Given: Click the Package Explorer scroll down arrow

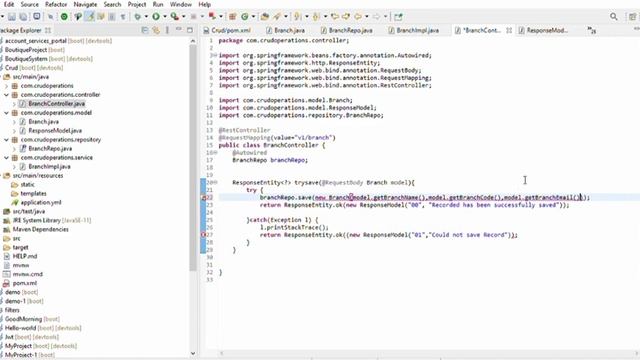Looking at the screenshot, I should [193, 353].
